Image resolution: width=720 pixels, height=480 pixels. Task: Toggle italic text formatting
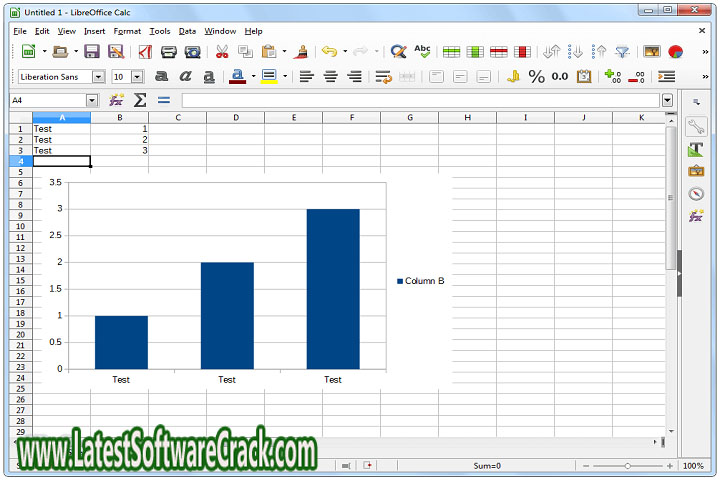click(185, 76)
